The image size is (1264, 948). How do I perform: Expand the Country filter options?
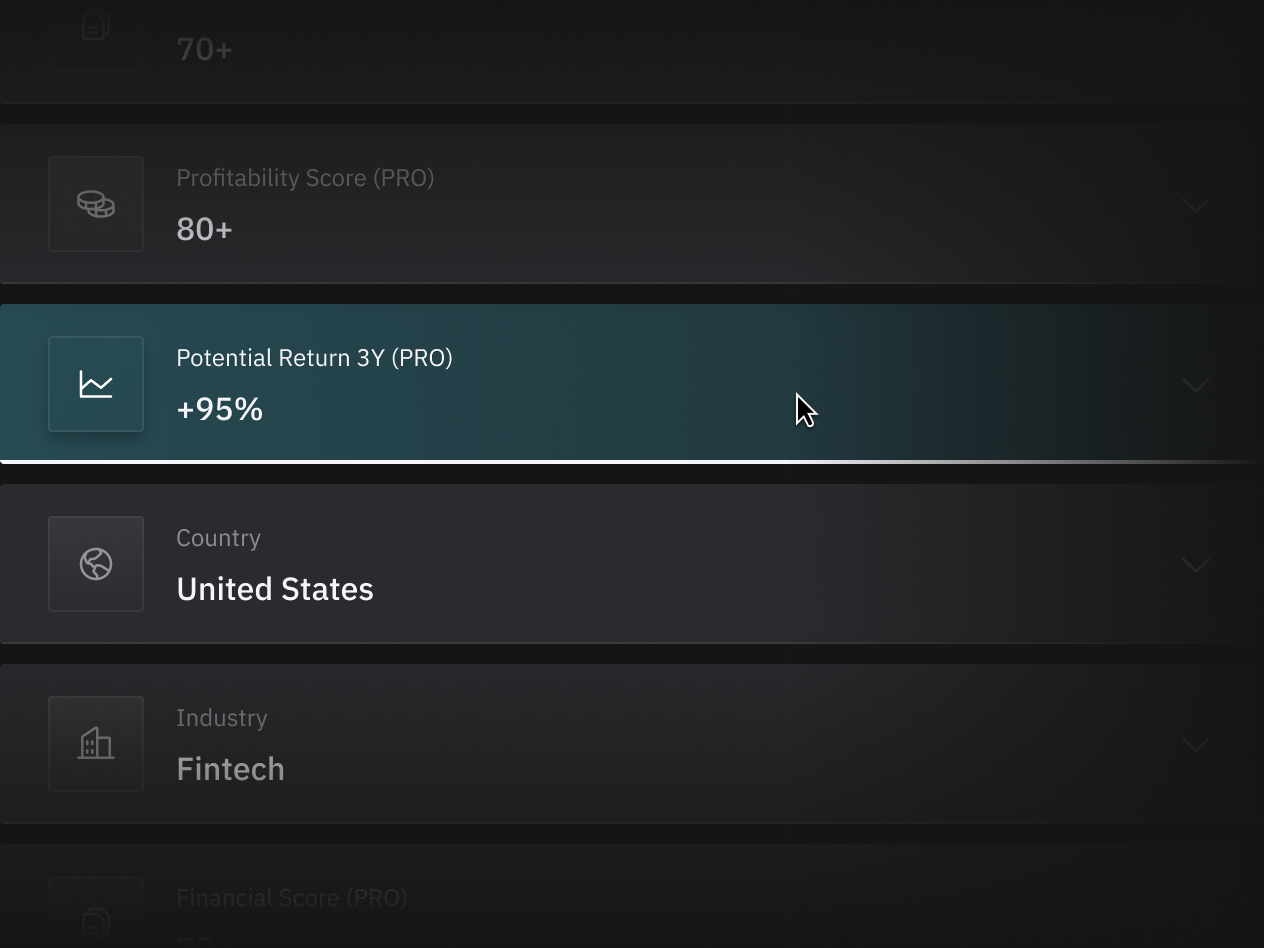[1195, 564]
